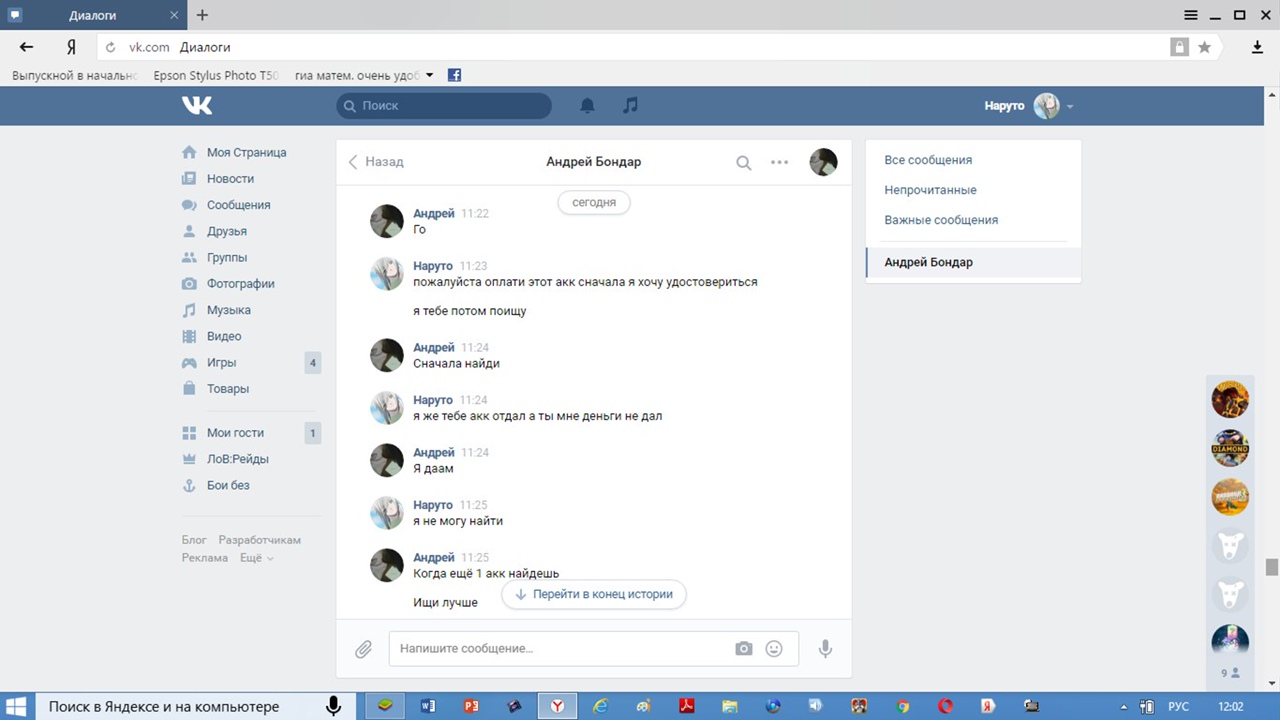Click the Напишите сообщение input field
This screenshot has width=1280, height=720.
[x=560, y=649]
